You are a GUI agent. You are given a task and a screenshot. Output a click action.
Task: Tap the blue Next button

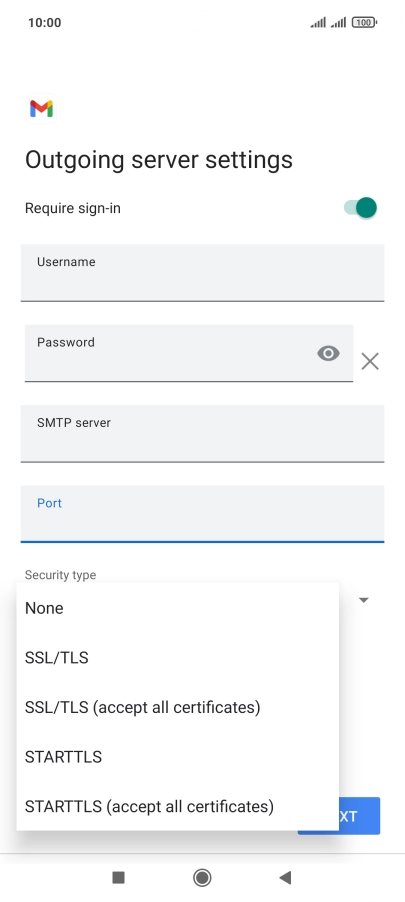pyautogui.click(x=360, y=816)
